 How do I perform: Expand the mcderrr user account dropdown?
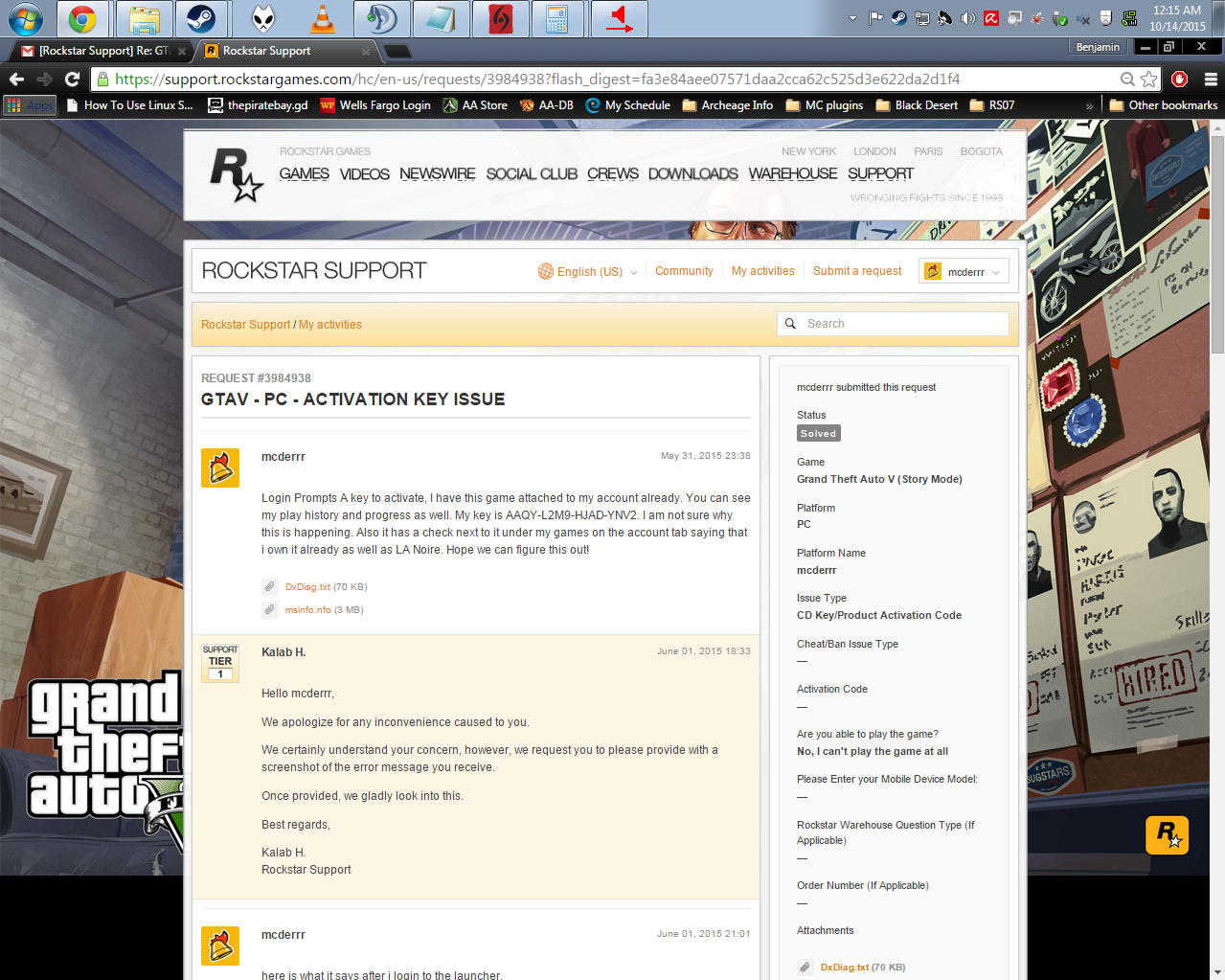pos(964,271)
